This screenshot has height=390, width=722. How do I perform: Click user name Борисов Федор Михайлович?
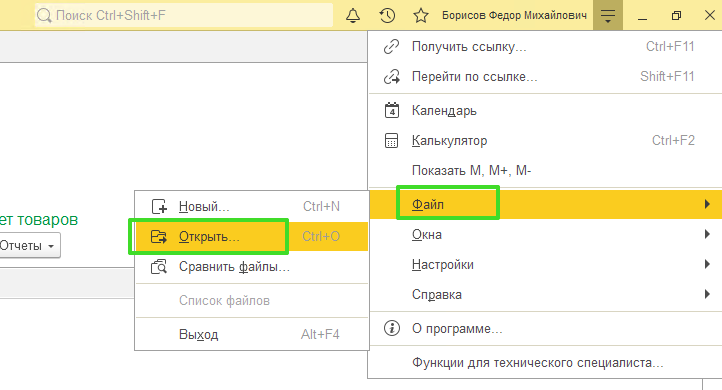[514, 16]
